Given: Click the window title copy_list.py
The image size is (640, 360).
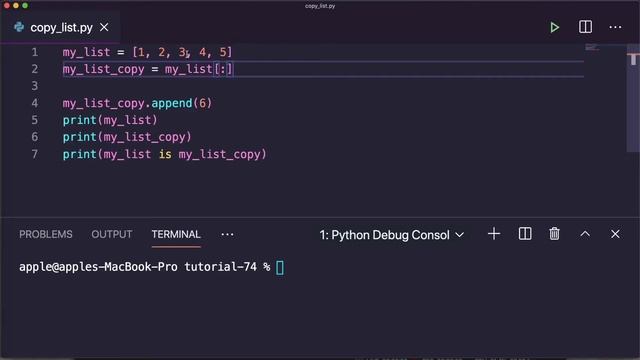Looking at the screenshot, I should pyautogui.click(x=320, y=6).
